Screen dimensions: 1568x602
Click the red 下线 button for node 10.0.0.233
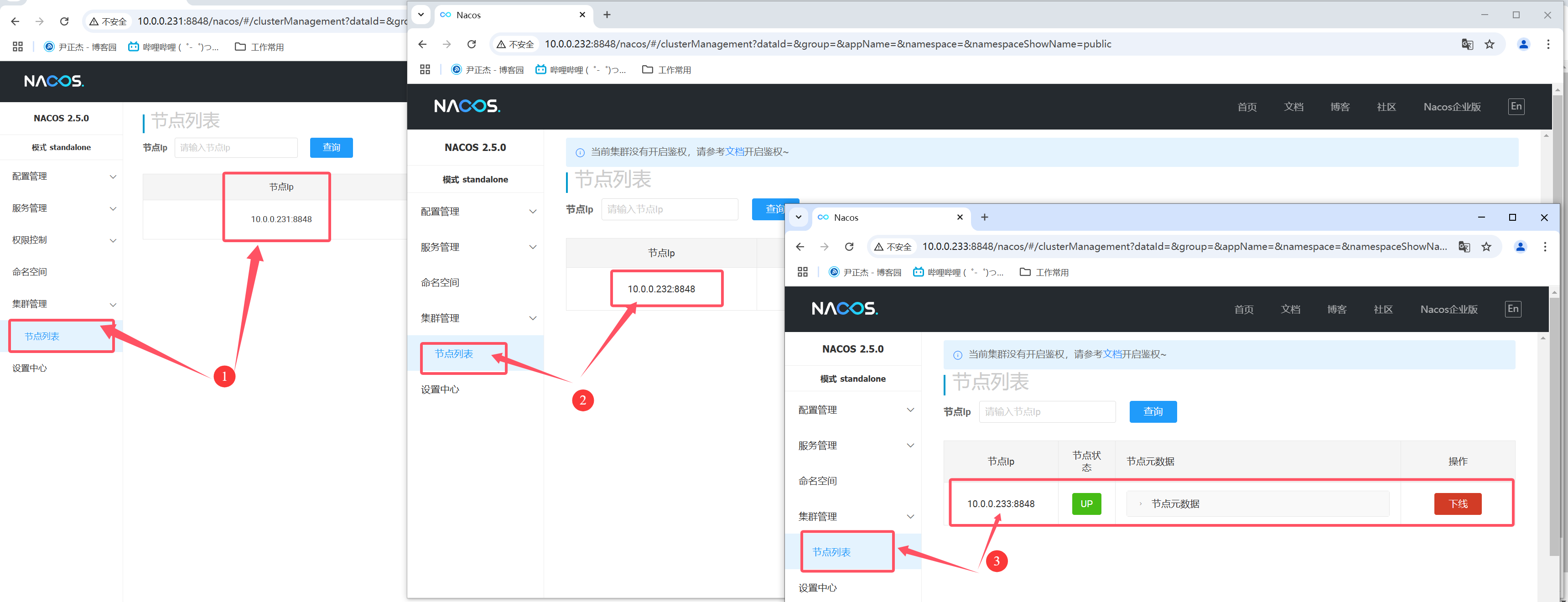click(1457, 503)
